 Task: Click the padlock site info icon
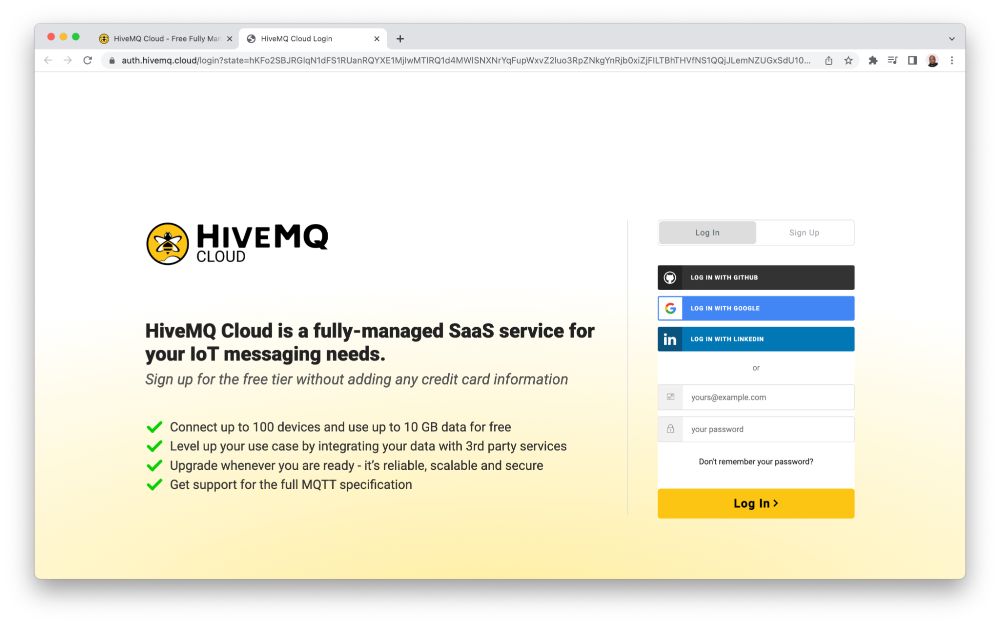point(112,61)
